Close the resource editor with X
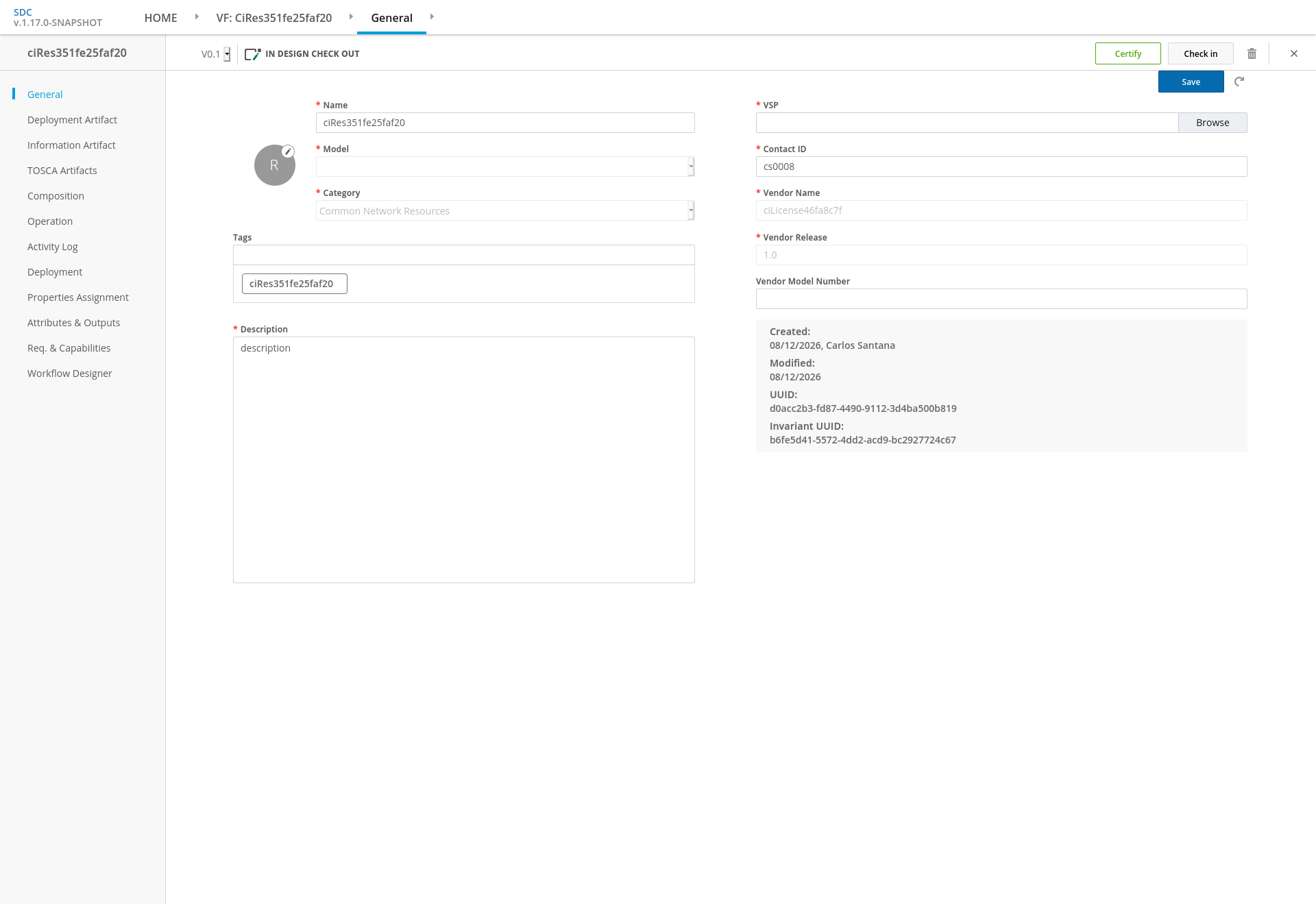 pos(1294,53)
